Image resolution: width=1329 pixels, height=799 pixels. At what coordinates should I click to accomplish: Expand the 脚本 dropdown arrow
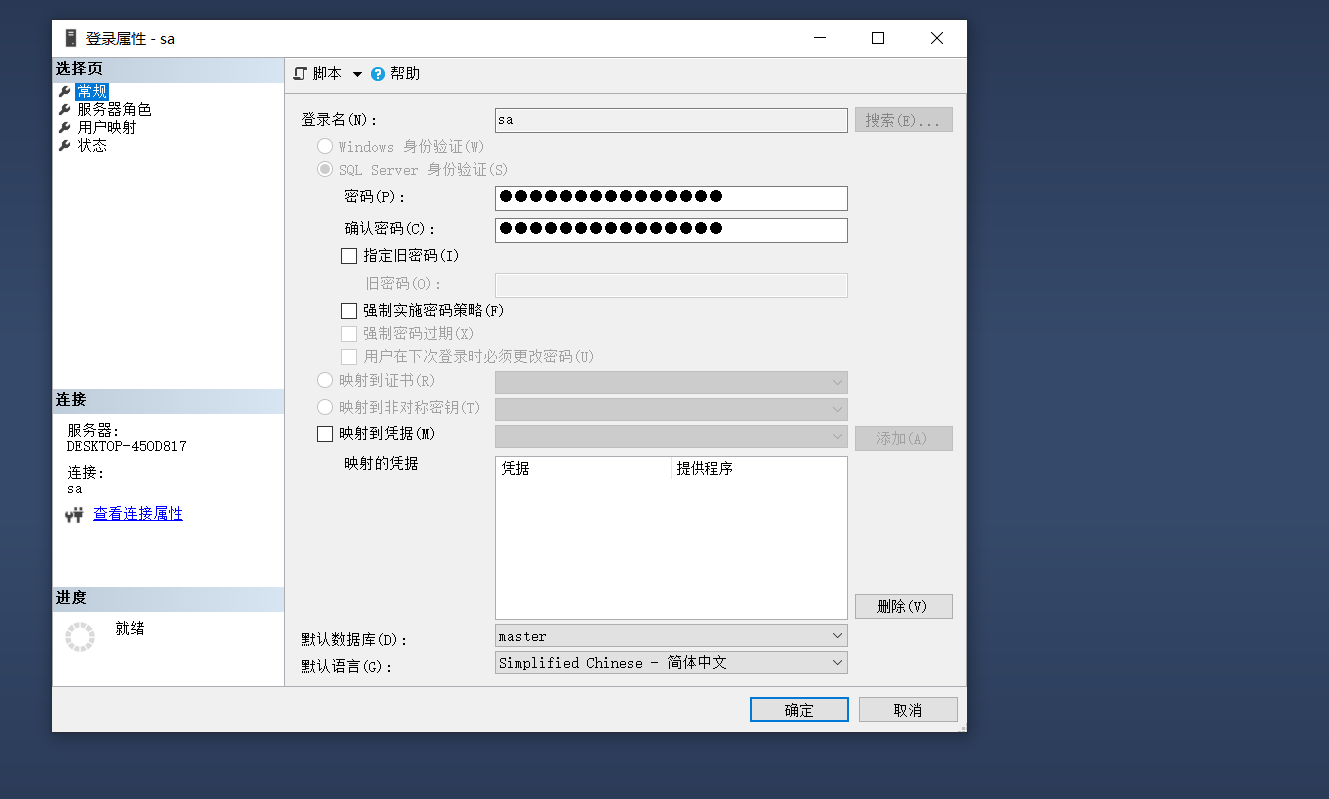pyautogui.click(x=357, y=73)
